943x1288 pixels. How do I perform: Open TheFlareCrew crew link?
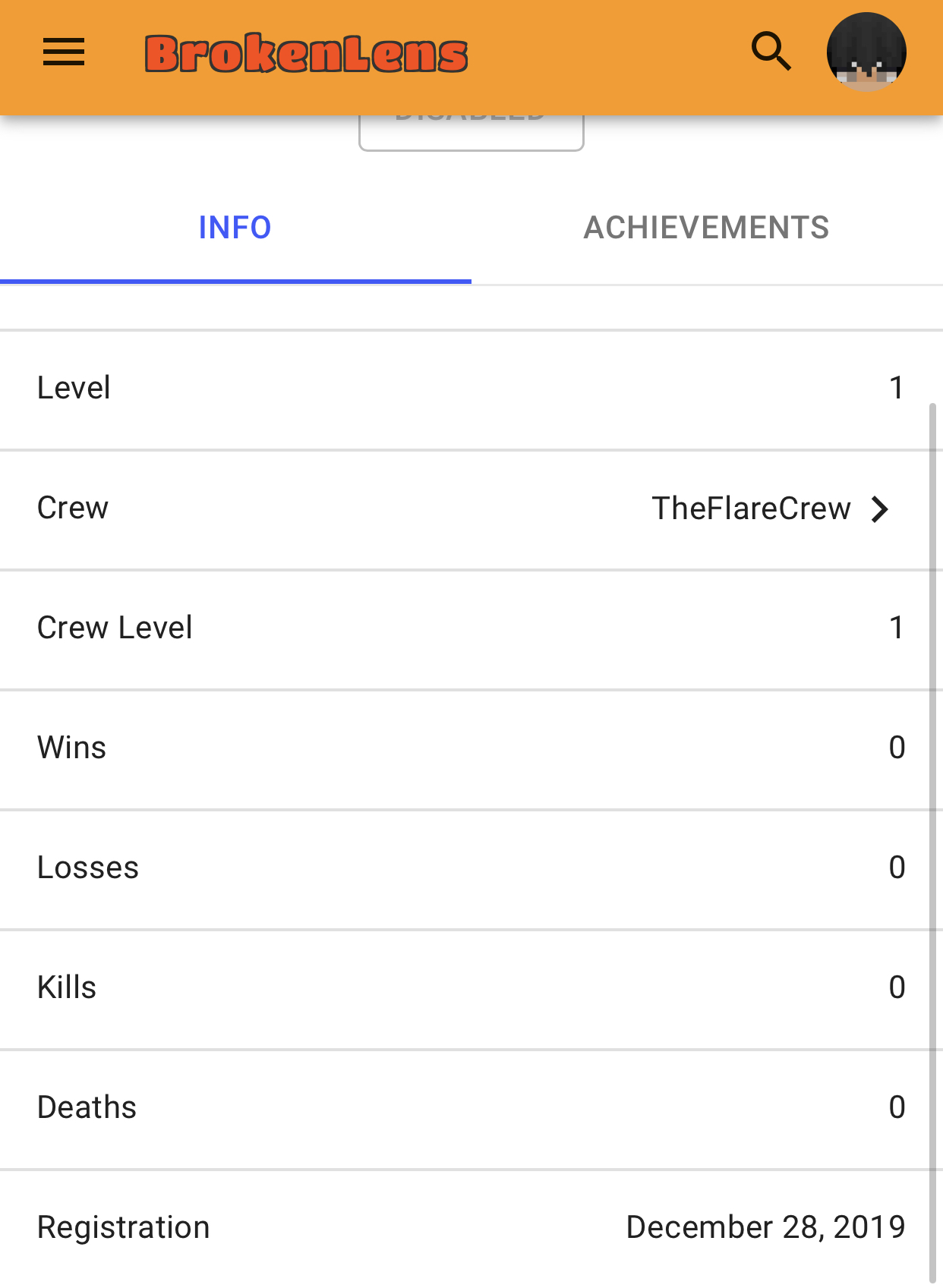pyautogui.click(x=751, y=509)
